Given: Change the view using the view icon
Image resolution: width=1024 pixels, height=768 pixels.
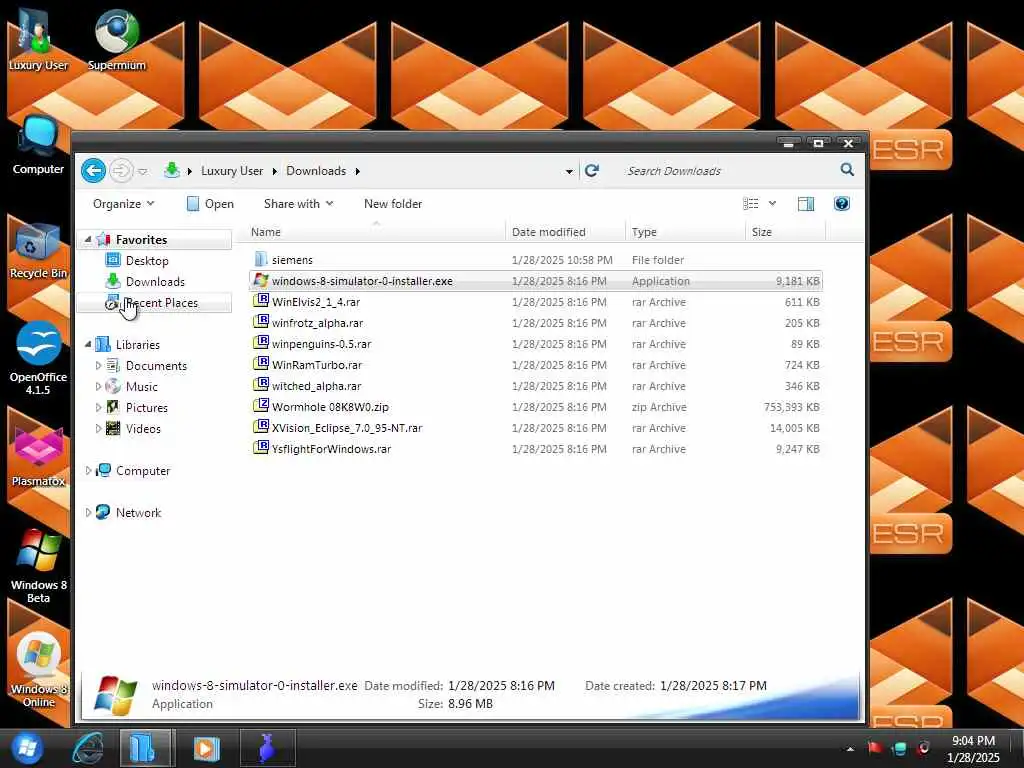Looking at the screenshot, I should pyautogui.click(x=751, y=204).
